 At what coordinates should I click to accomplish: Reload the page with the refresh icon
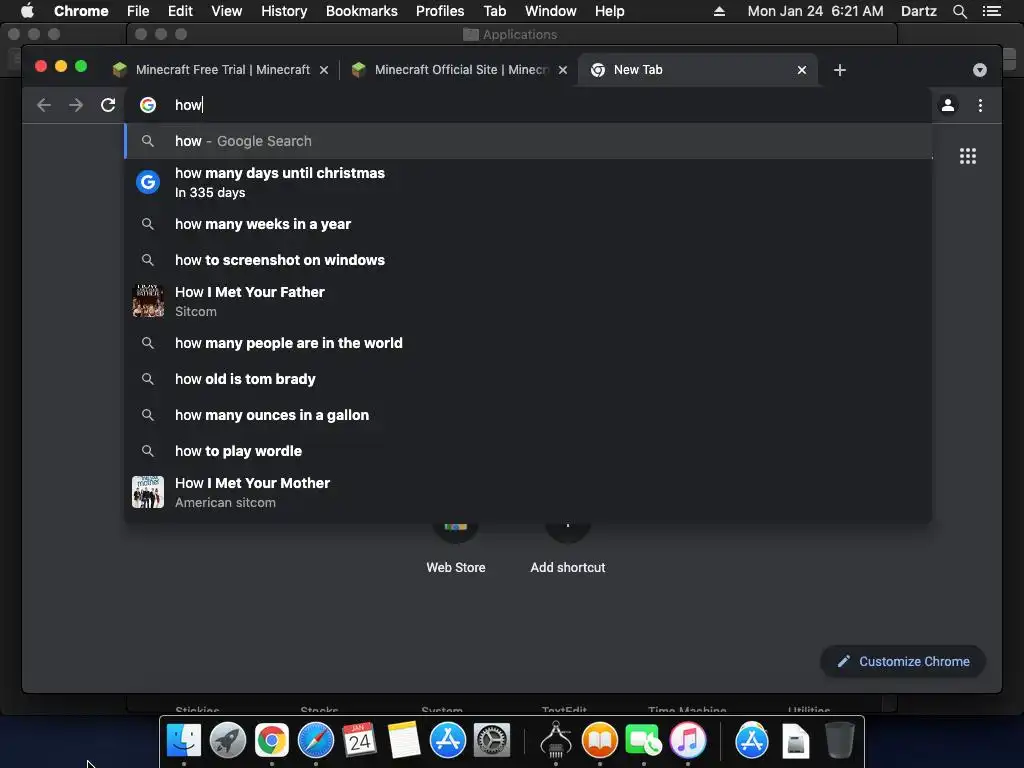point(108,105)
